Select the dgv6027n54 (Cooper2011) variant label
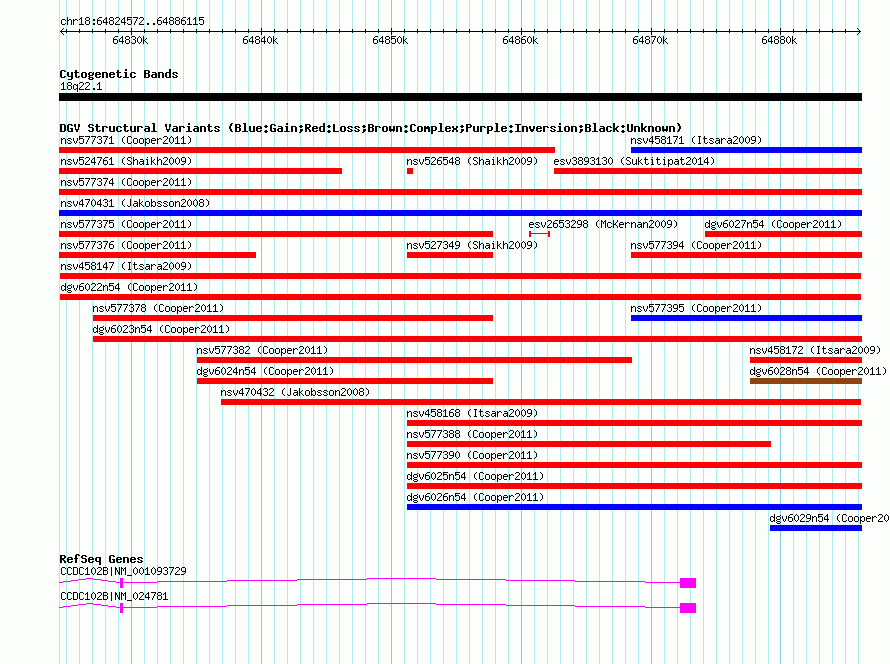890x664 pixels. pos(773,224)
